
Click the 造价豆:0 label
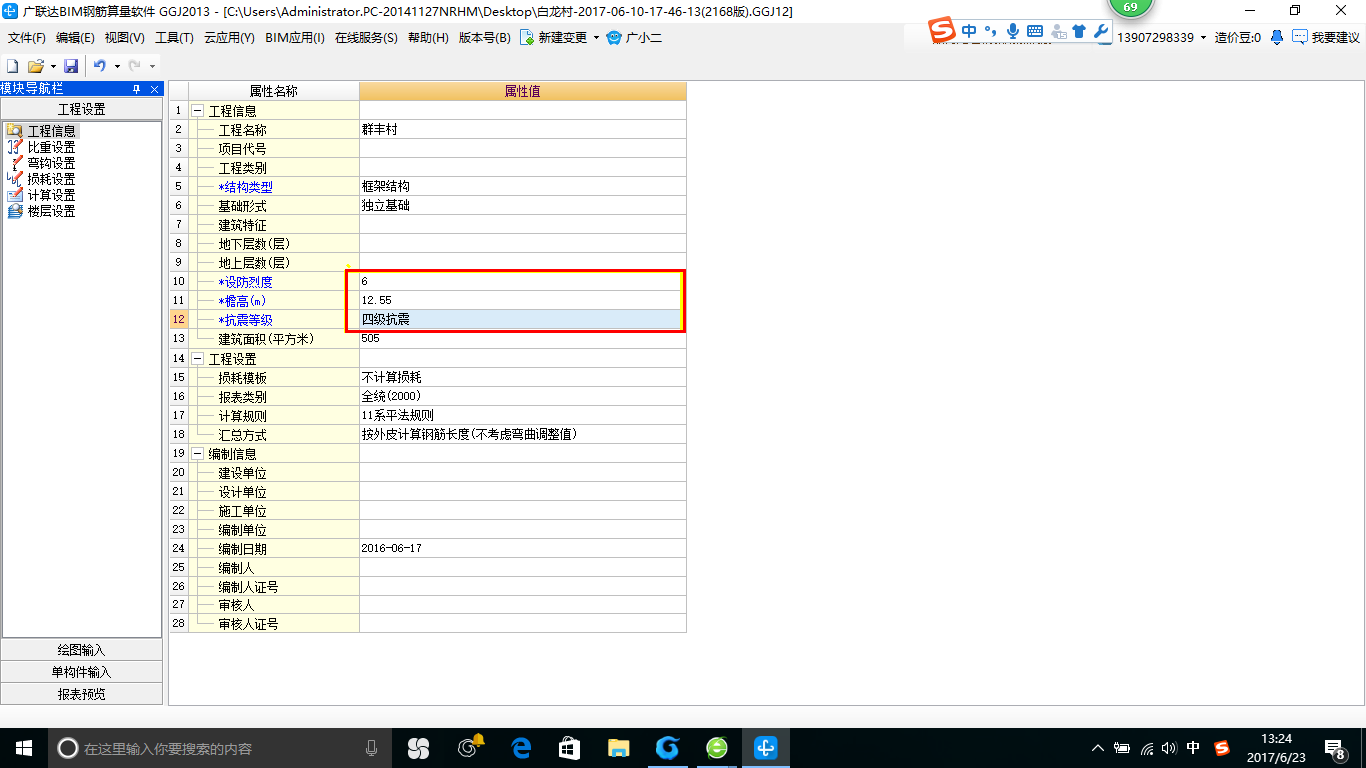point(1237,37)
